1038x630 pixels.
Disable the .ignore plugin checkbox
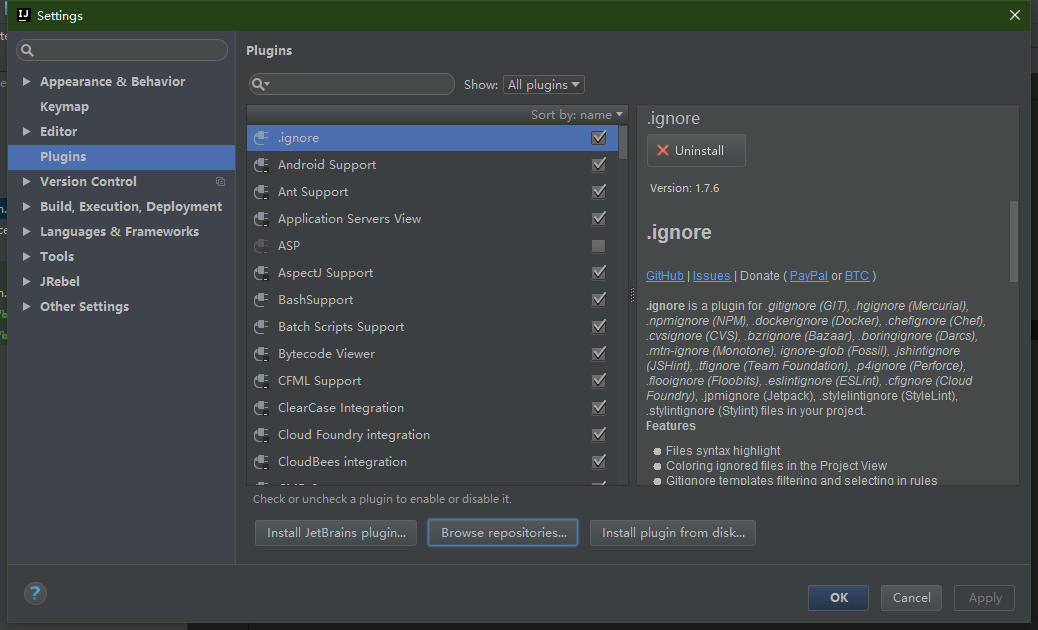pos(598,138)
